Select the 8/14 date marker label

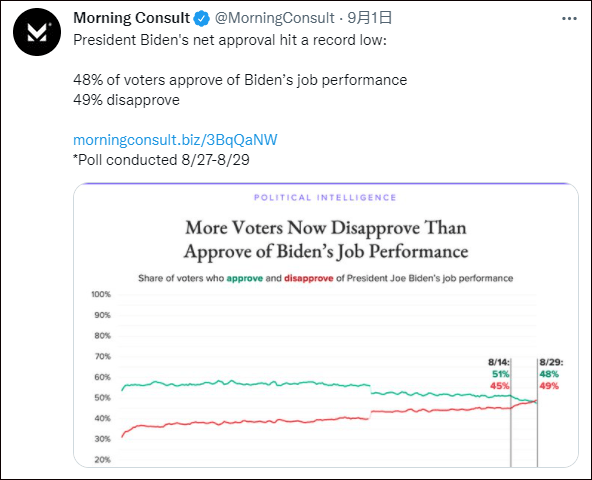point(498,363)
